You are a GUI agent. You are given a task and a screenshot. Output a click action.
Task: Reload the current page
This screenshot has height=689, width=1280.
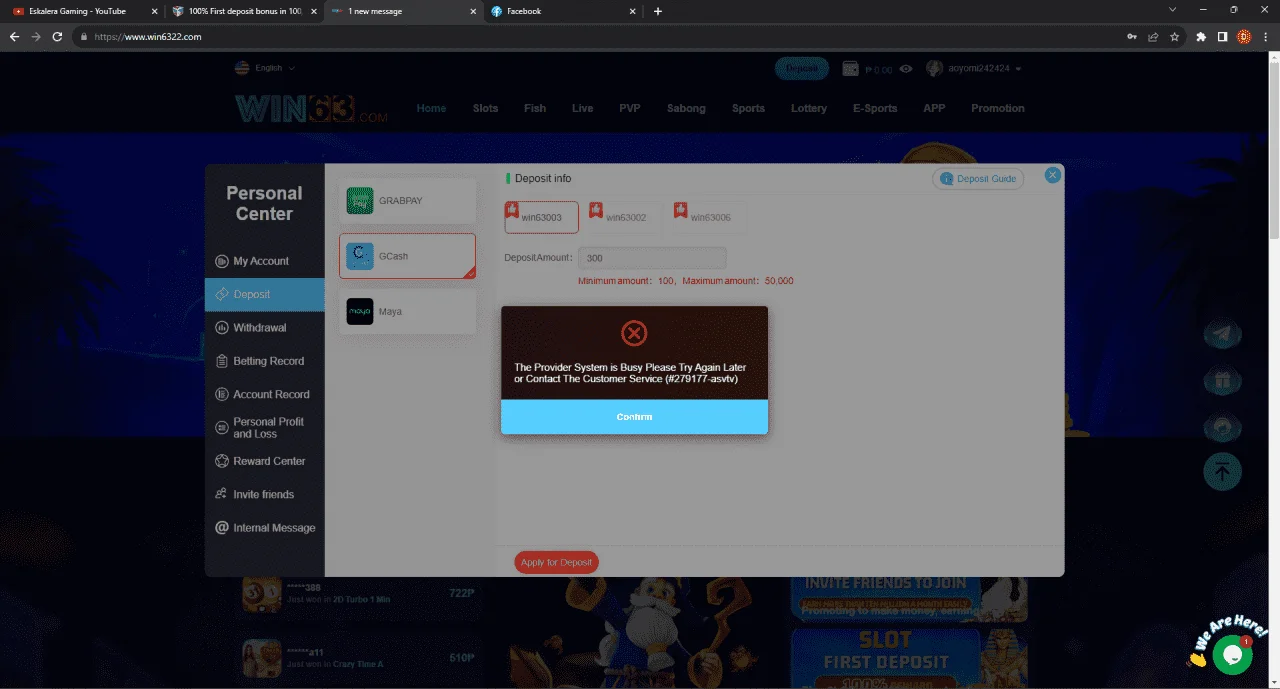click(57, 36)
